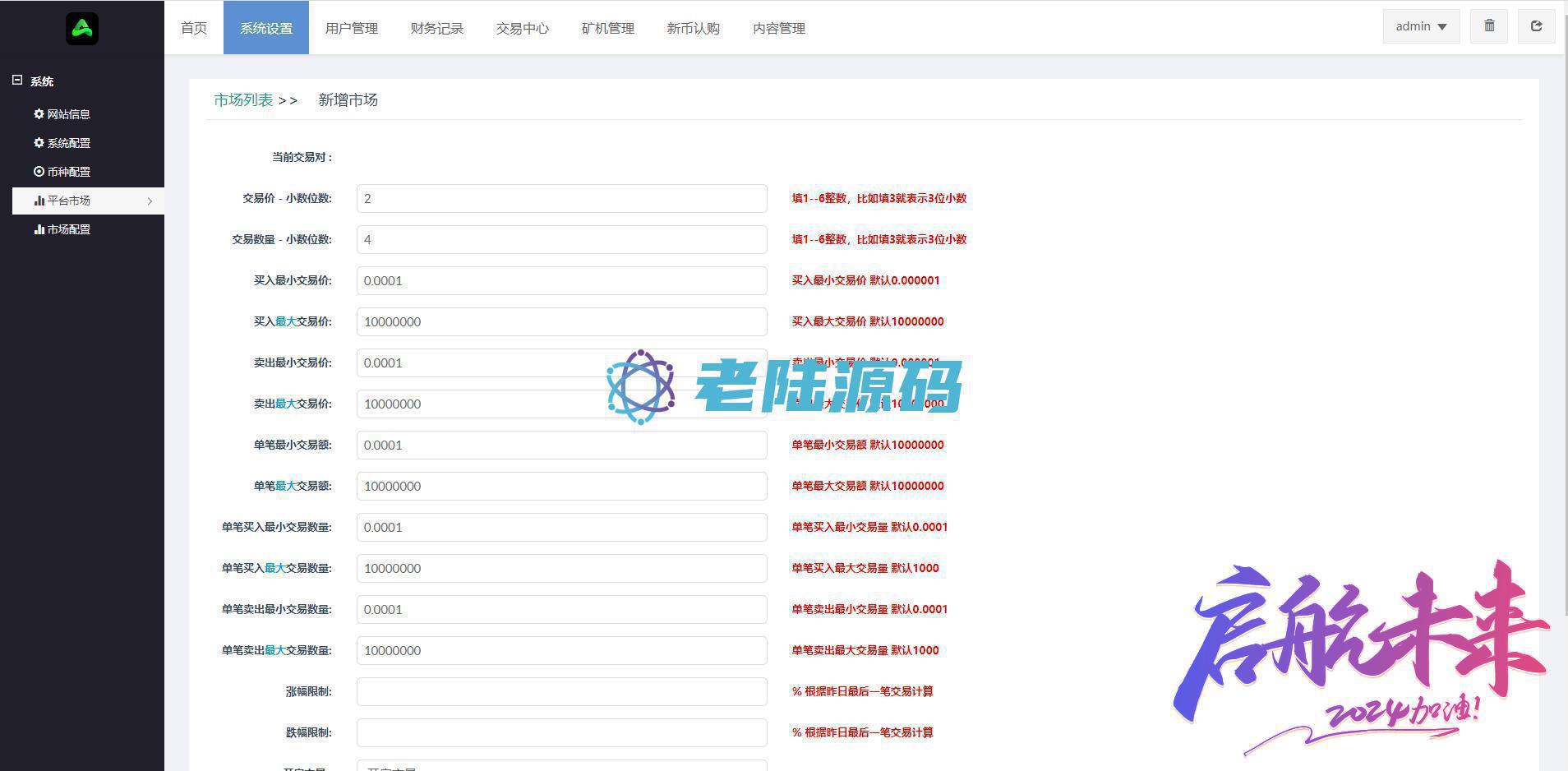Click the 单笔最小交易额 input field

click(x=562, y=445)
